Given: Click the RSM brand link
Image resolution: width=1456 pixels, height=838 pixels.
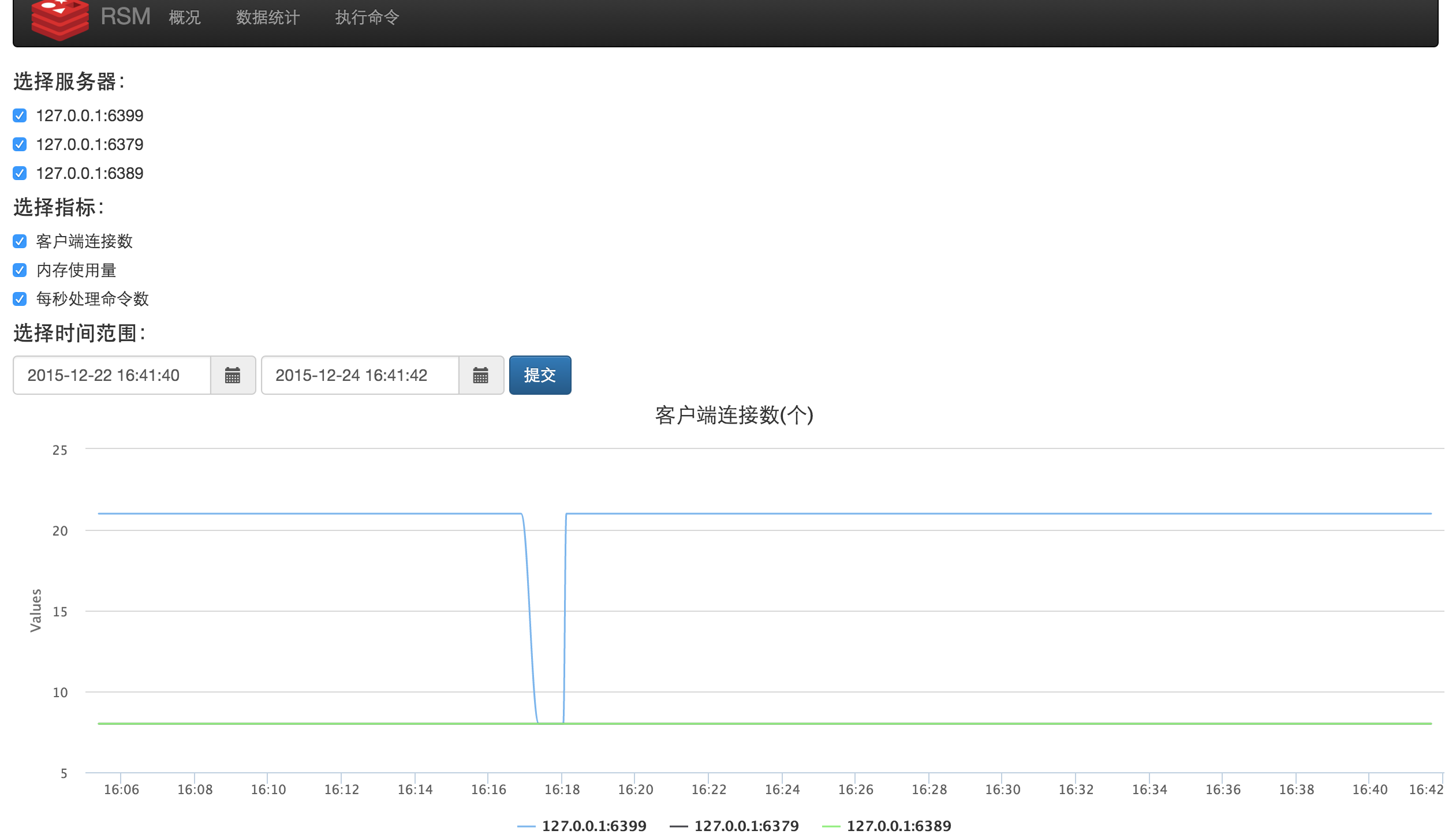Looking at the screenshot, I should (x=125, y=17).
